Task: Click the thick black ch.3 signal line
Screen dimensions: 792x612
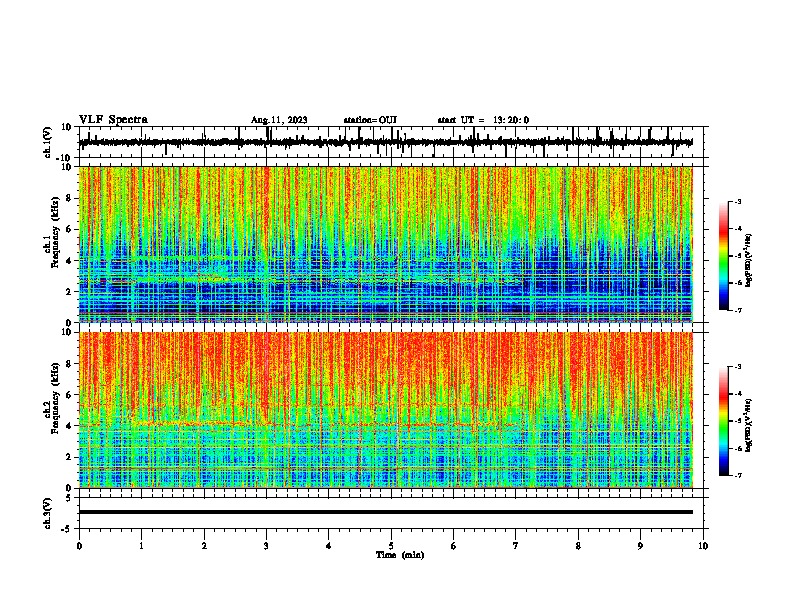Action: click(x=386, y=512)
